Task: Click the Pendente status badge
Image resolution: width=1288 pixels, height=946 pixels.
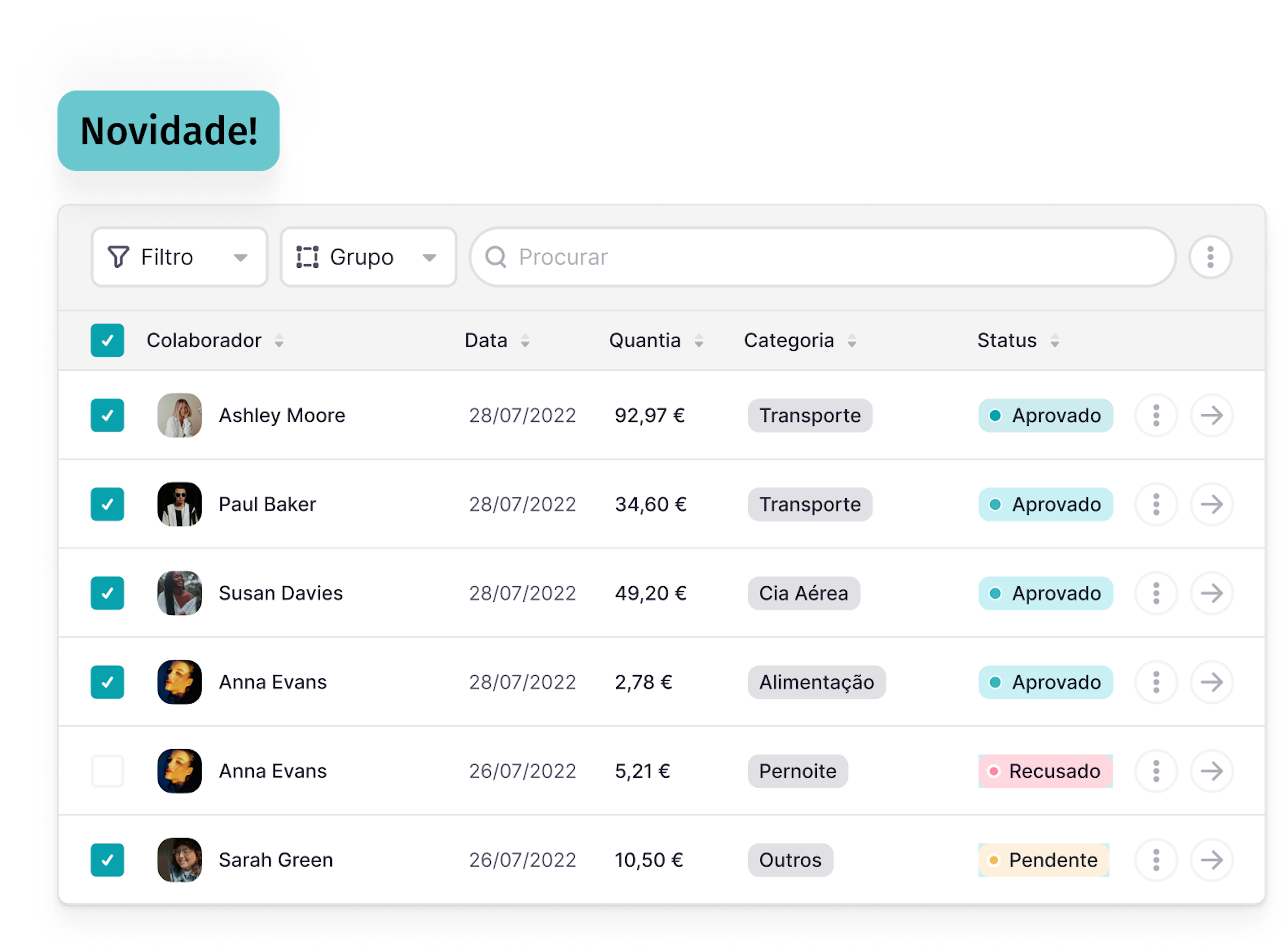Action: pos(1043,859)
